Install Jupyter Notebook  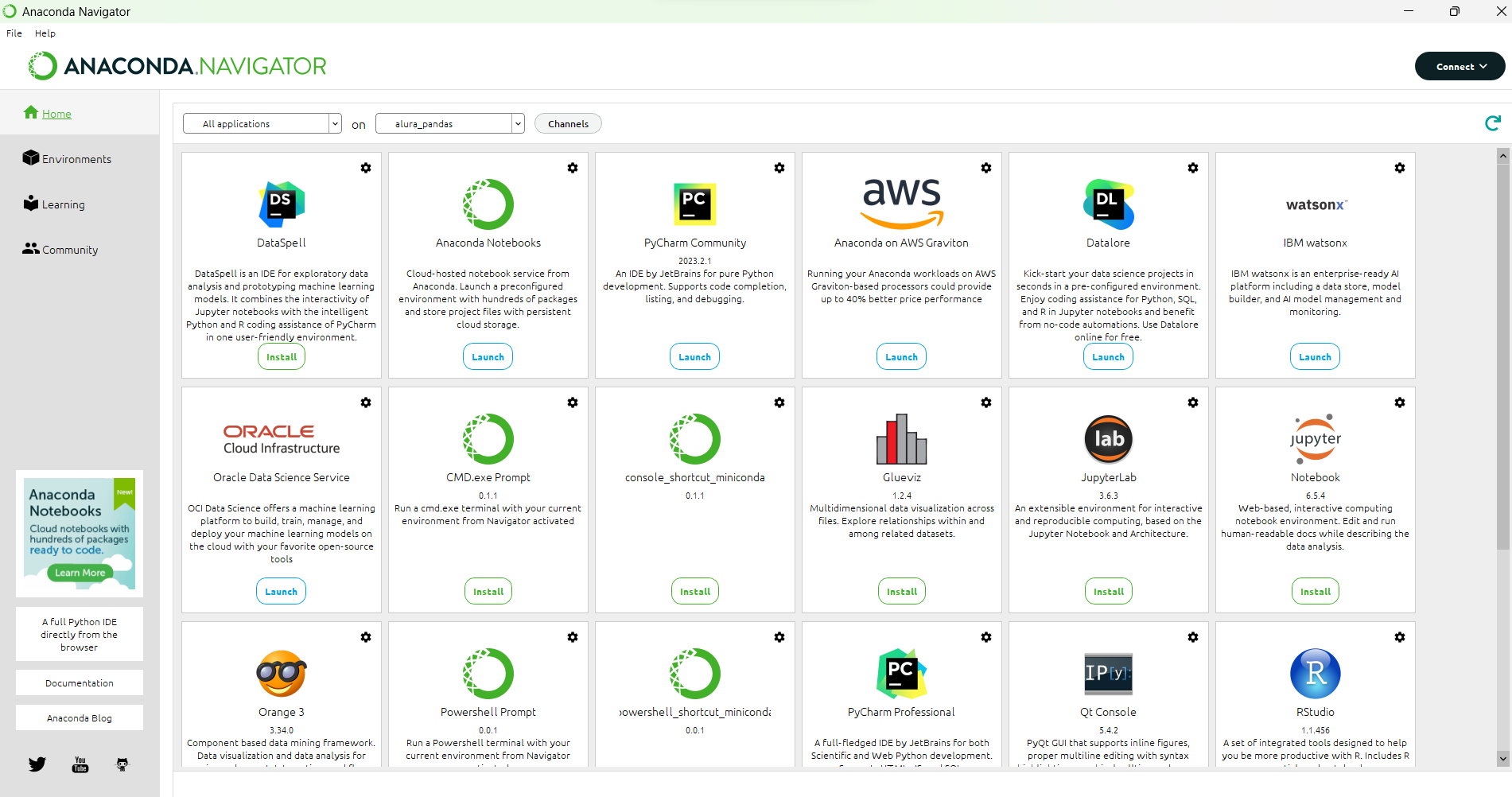tap(1316, 592)
